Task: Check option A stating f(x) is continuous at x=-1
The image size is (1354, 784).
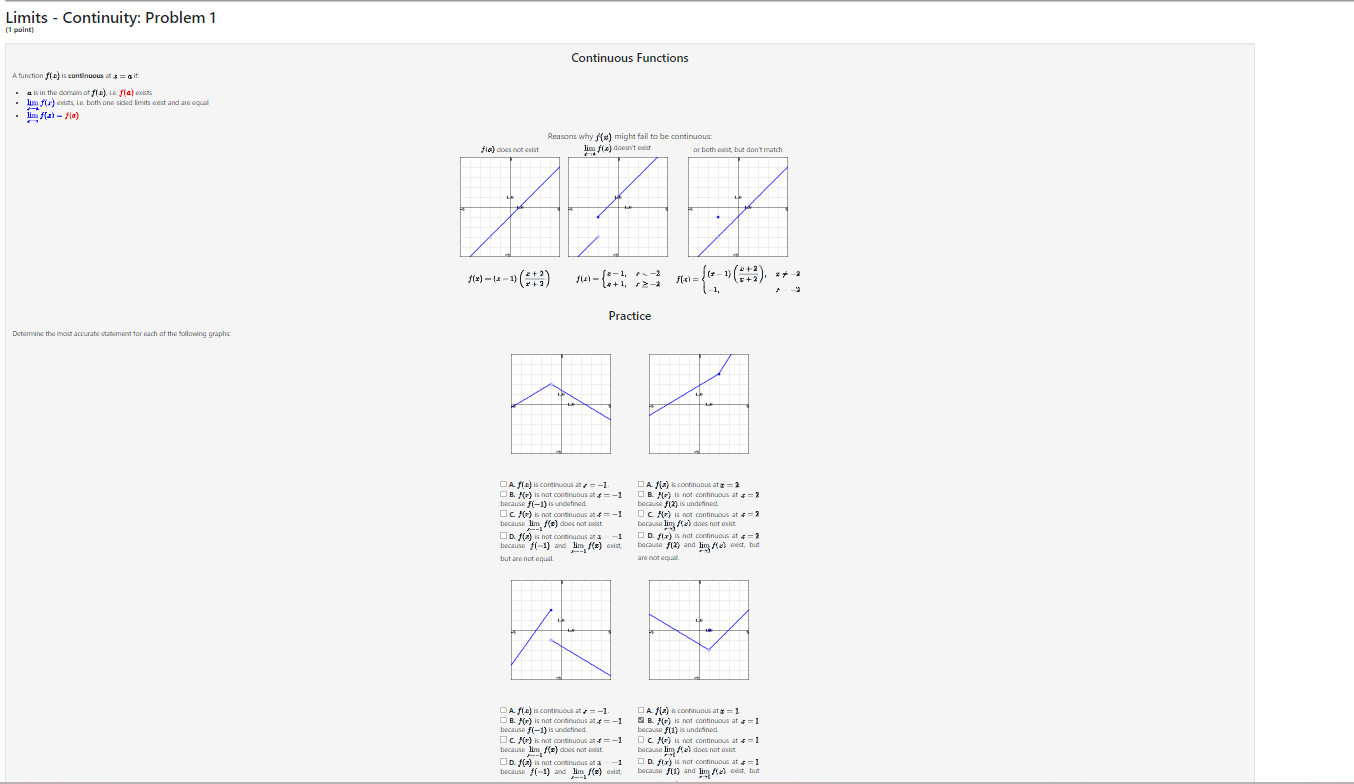Action: click(503, 484)
